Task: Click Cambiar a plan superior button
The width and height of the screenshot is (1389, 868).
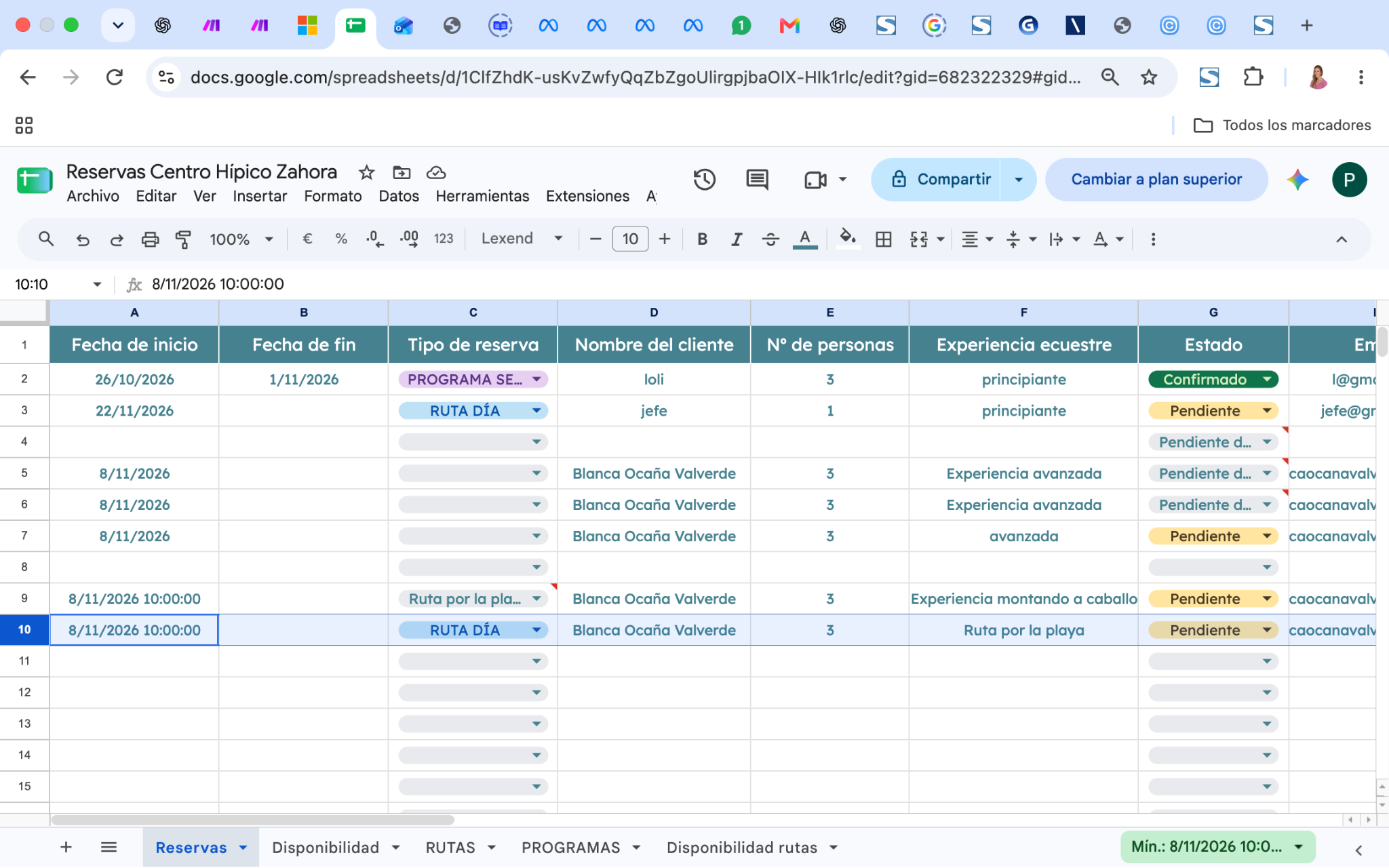Action: (x=1156, y=180)
